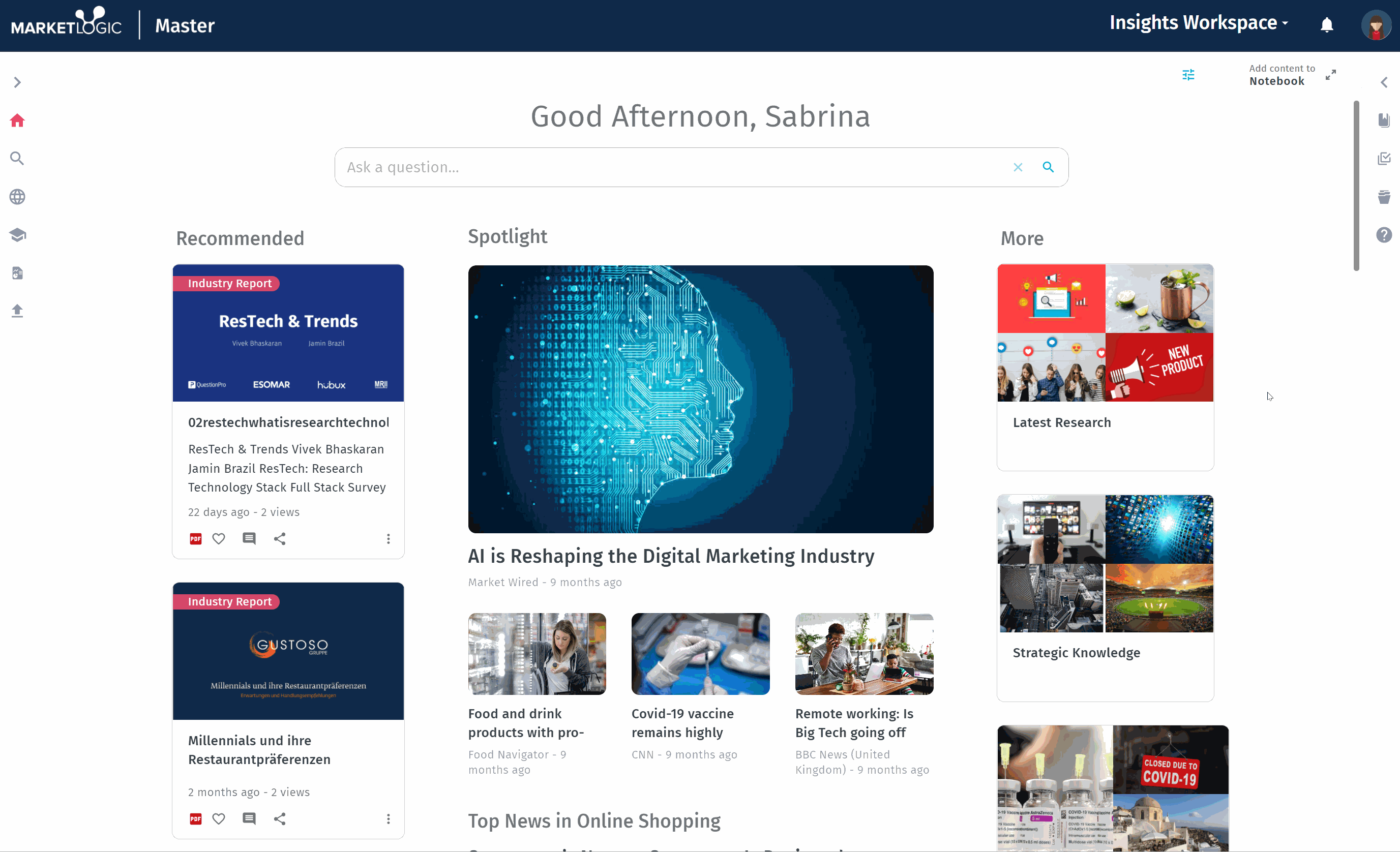Viewport: 1400px width, 852px height.
Task: Expand the left sidebar with chevron
Action: pyautogui.click(x=17, y=82)
